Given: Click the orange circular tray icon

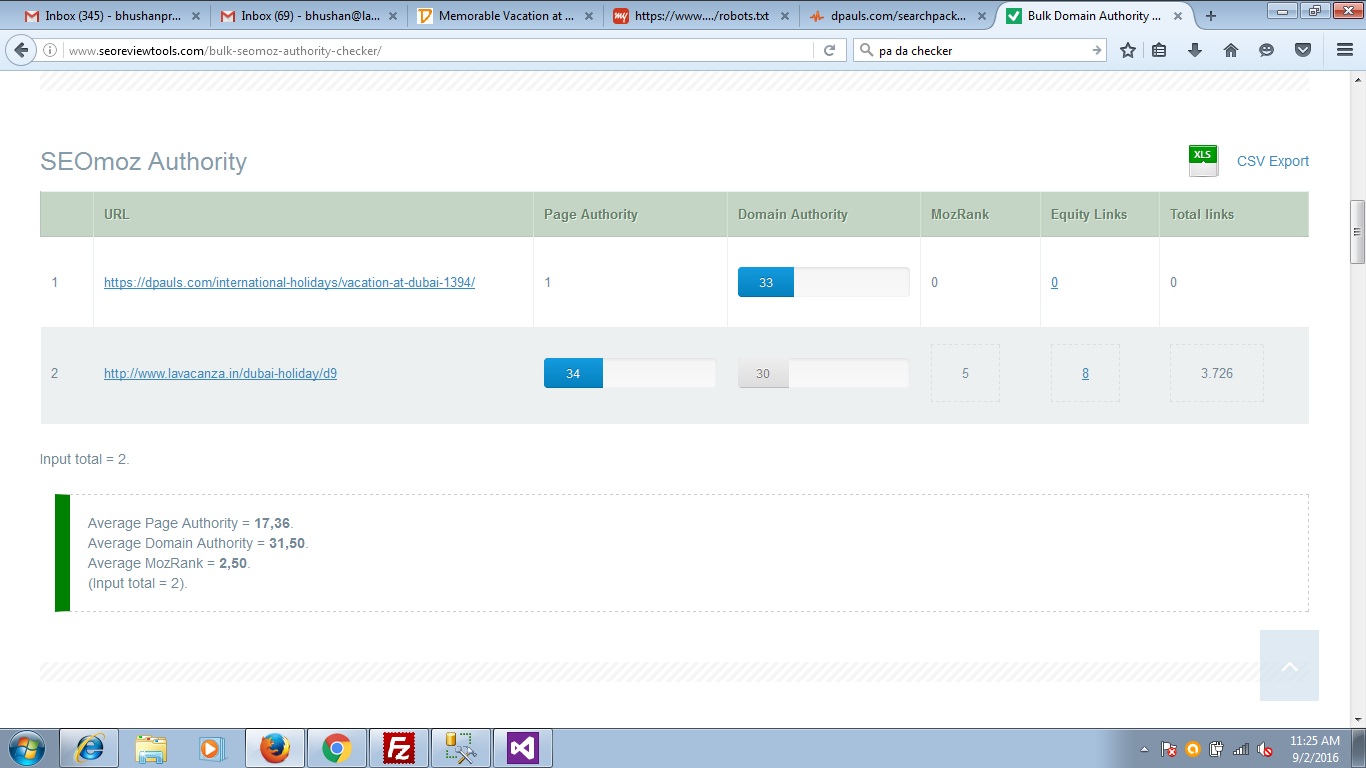Looking at the screenshot, I should tap(1192, 749).
